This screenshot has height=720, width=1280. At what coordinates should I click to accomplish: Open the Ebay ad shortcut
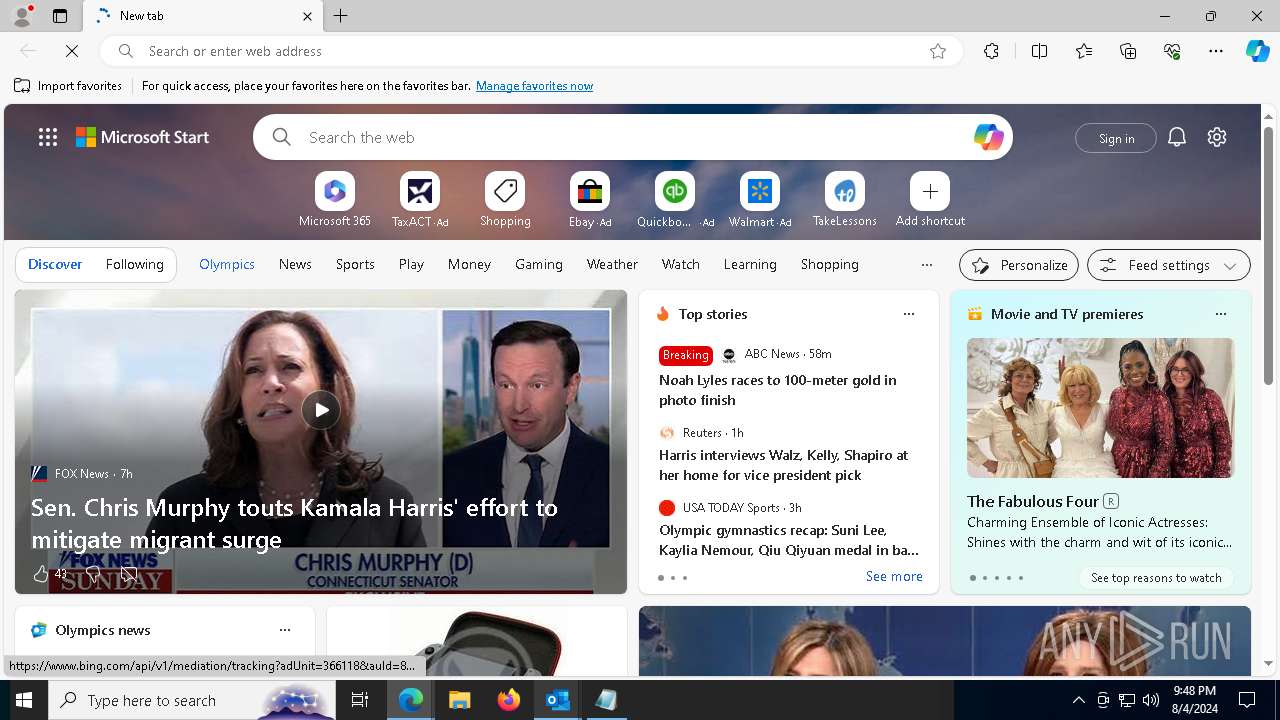[590, 191]
